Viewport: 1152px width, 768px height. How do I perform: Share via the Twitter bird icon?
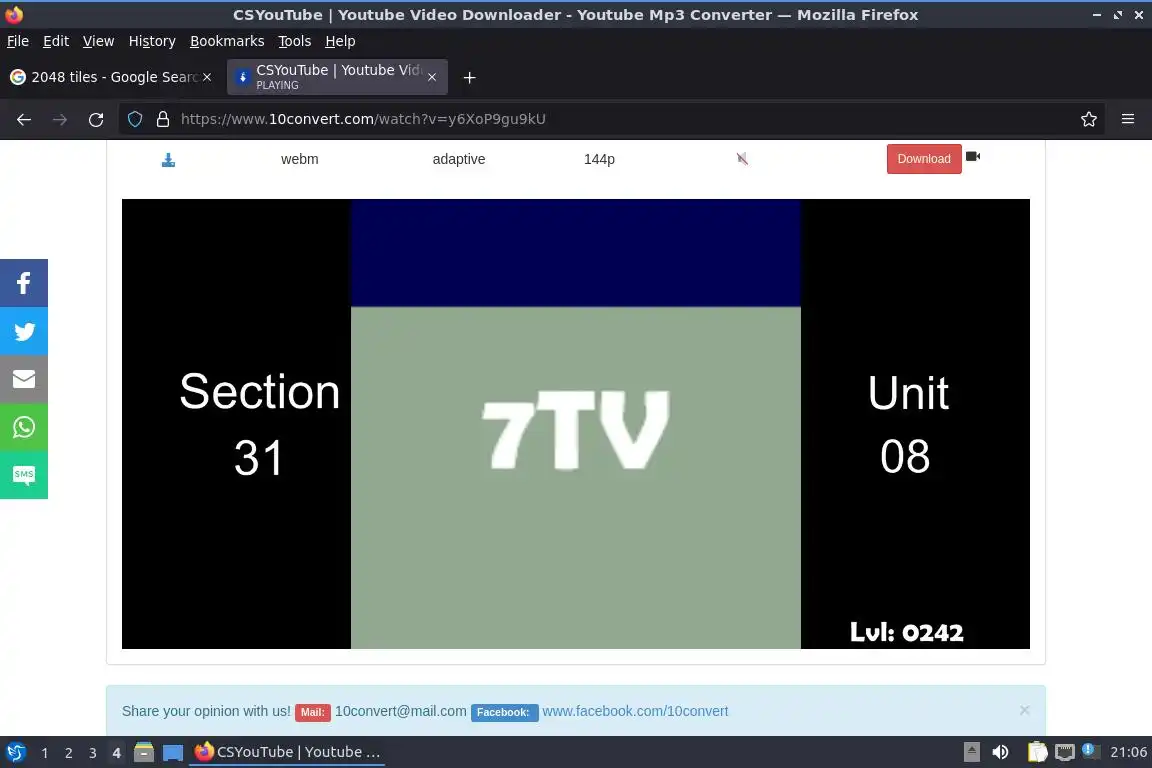[x=24, y=331]
